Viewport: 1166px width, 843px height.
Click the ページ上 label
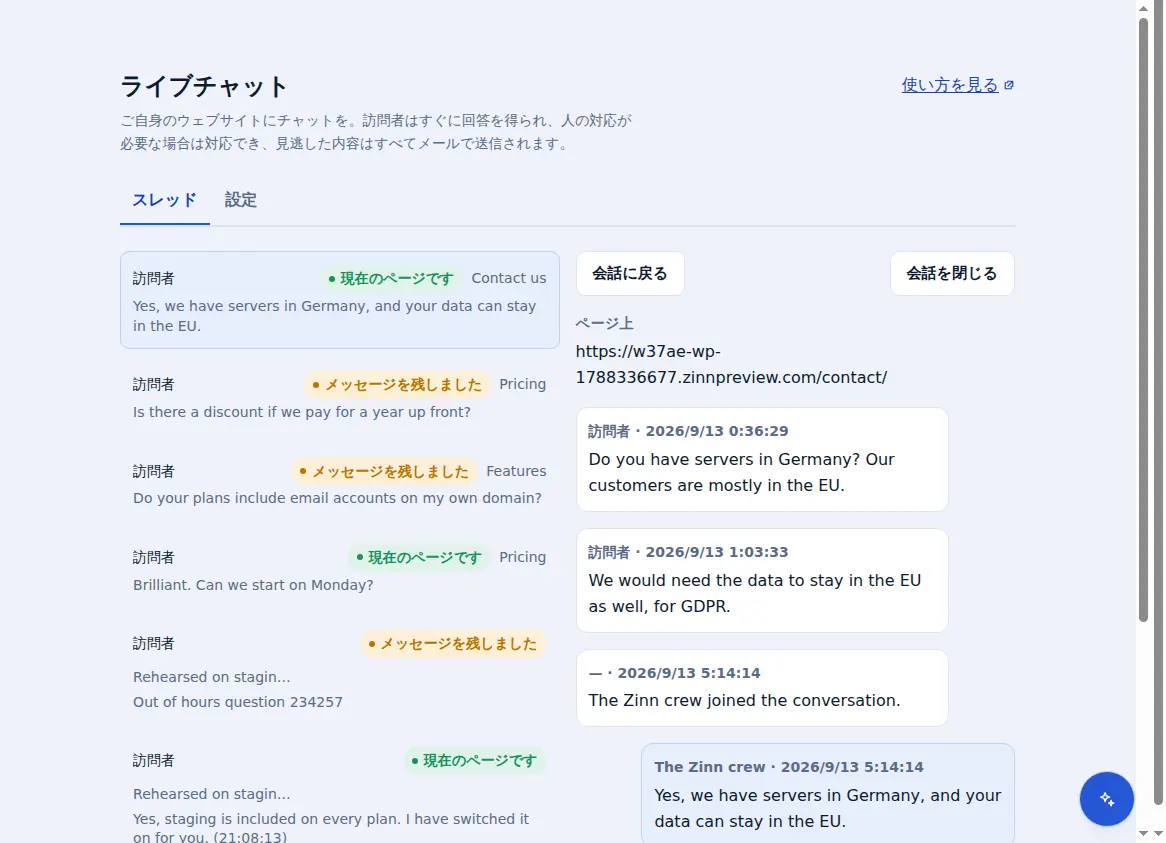pyautogui.click(x=605, y=323)
